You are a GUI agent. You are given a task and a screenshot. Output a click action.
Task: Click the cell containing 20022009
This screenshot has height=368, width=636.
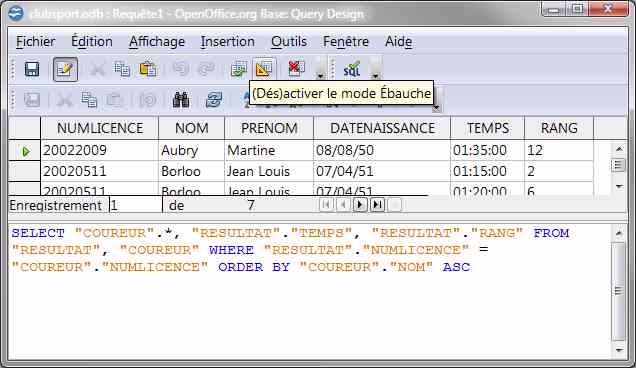point(100,151)
